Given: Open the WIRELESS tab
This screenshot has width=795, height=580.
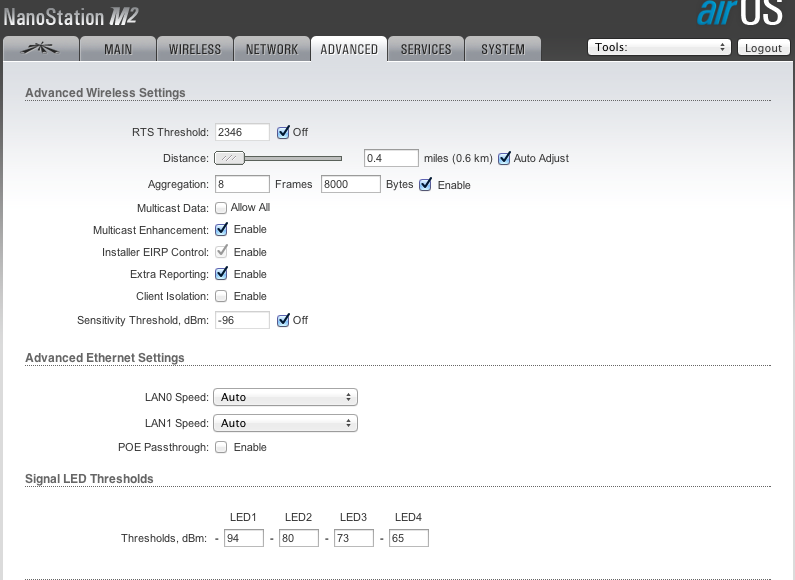Looking at the screenshot, I should tap(195, 49).
